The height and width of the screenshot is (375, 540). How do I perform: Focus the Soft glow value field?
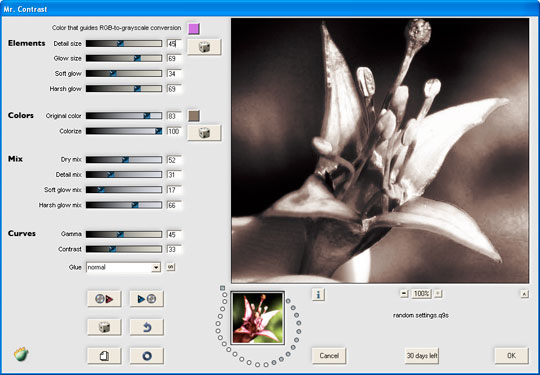click(174, 74)
